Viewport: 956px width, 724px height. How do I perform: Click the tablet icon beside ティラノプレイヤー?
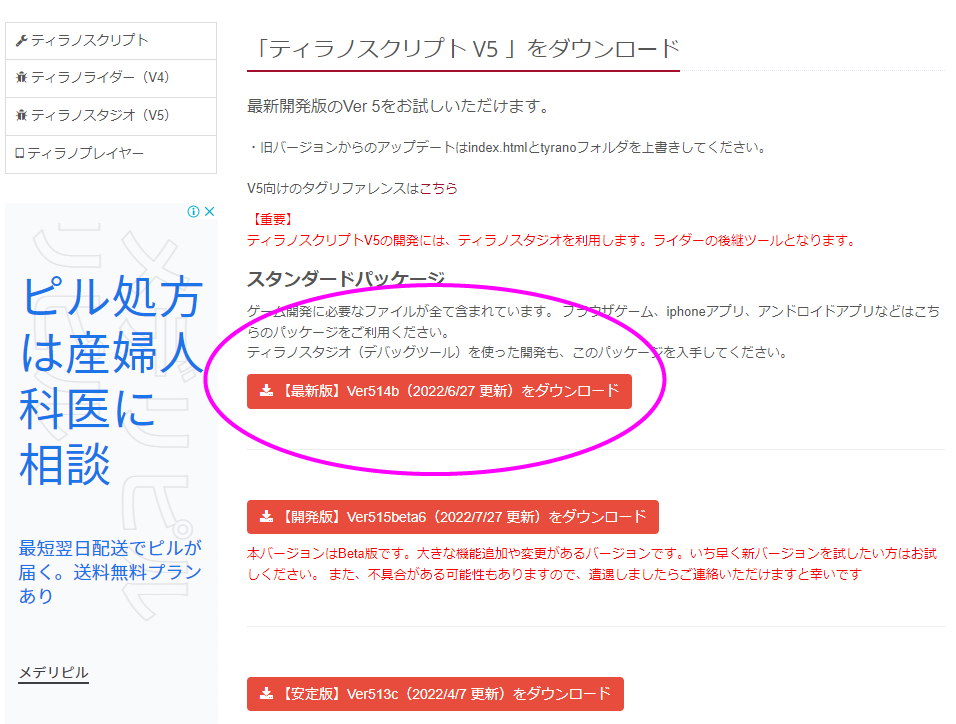(20, 153)
